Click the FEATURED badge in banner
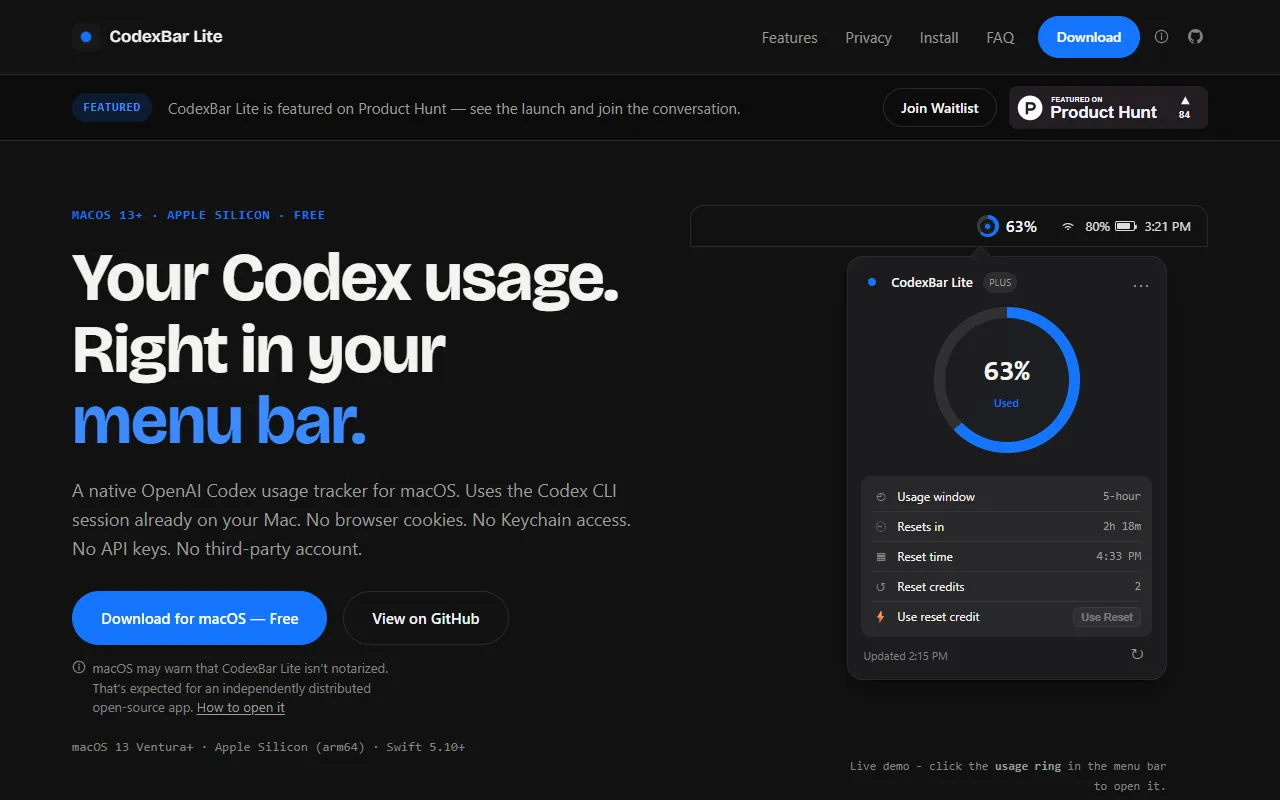This screenshot has width=1280, height=800. click(112, 107)
